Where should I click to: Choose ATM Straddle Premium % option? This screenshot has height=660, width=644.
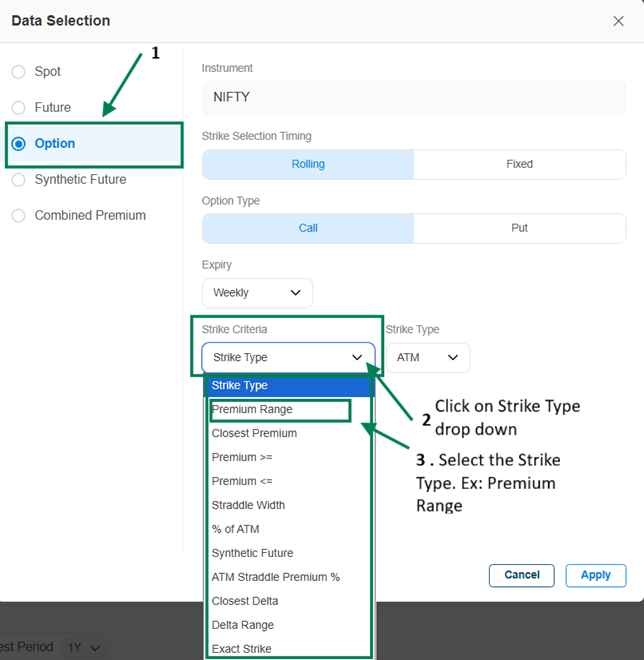click(x=275, y=578)
